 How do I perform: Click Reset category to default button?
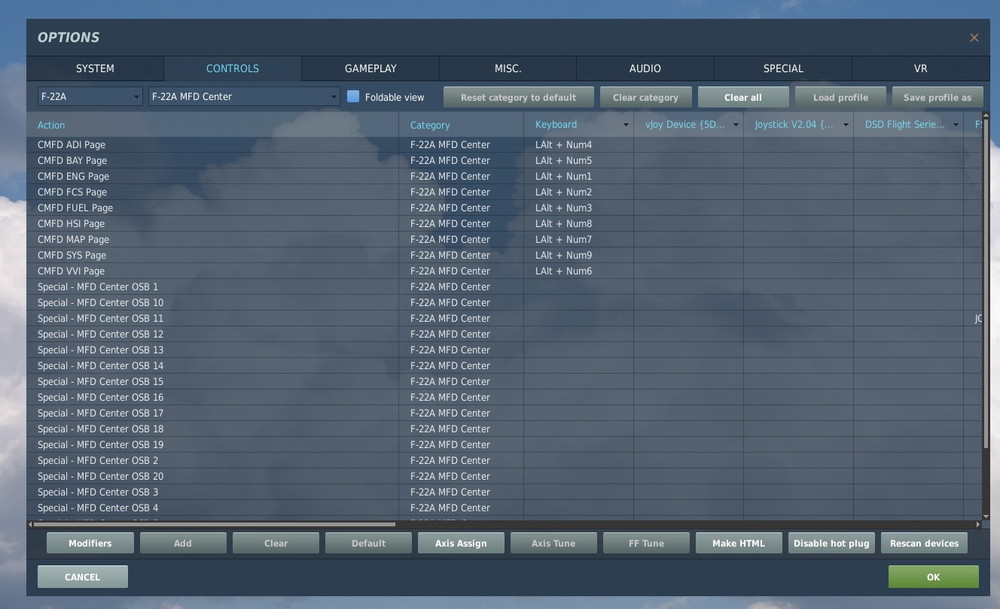pyautogui.click(x=518, y=98)
